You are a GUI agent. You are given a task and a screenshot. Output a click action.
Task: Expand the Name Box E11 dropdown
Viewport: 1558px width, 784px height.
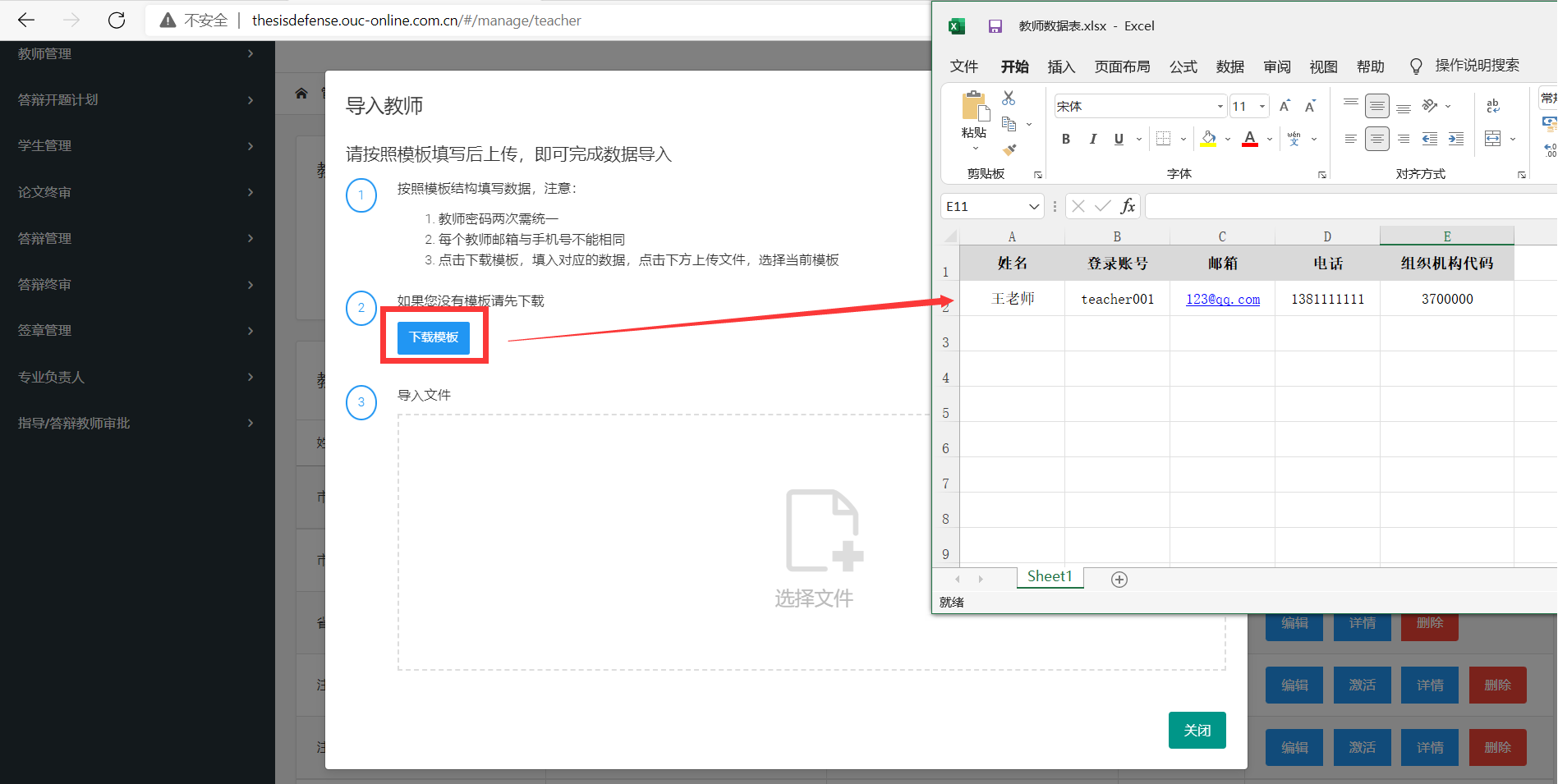pyautogui.click(x=1034, y=207)
